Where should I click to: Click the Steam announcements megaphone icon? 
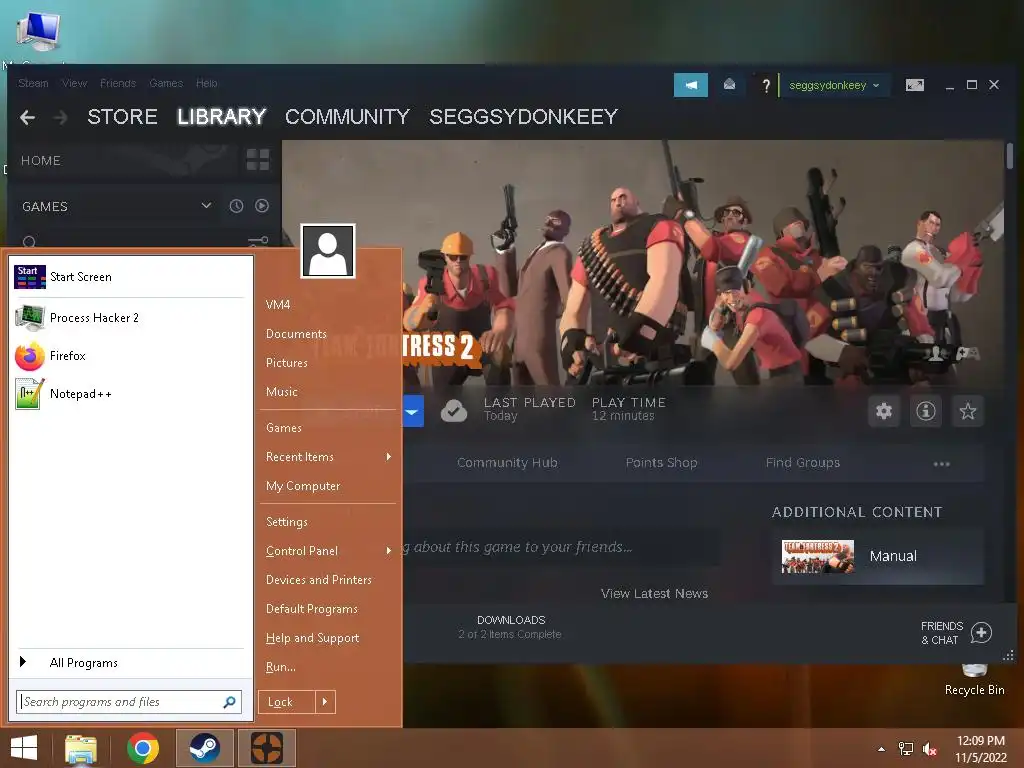(690, 85)
